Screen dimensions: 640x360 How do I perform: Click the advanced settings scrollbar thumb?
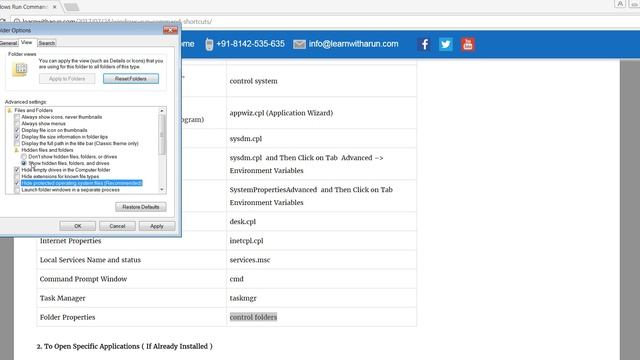pyautogui.click(x=162, y=135)
